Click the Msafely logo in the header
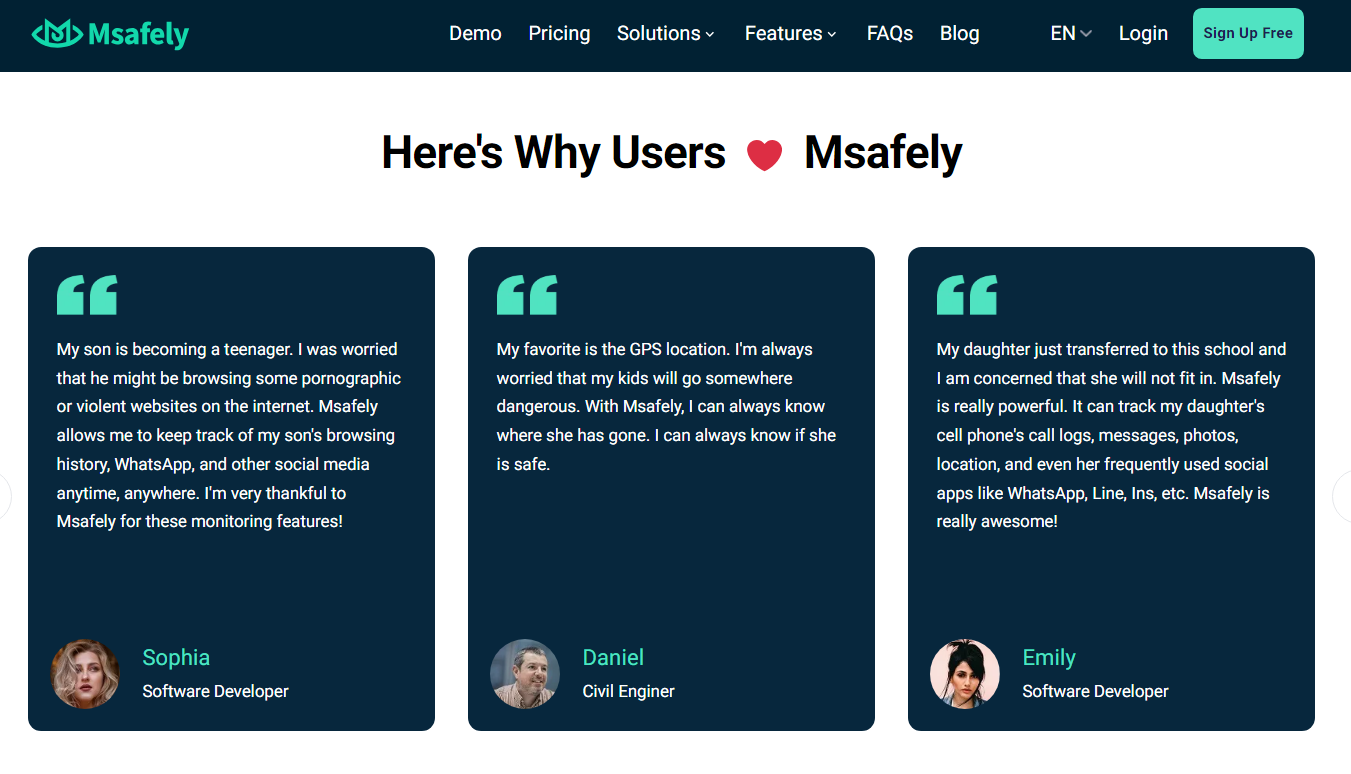The height and width of the screenshot is (774, 1351). 110,34
